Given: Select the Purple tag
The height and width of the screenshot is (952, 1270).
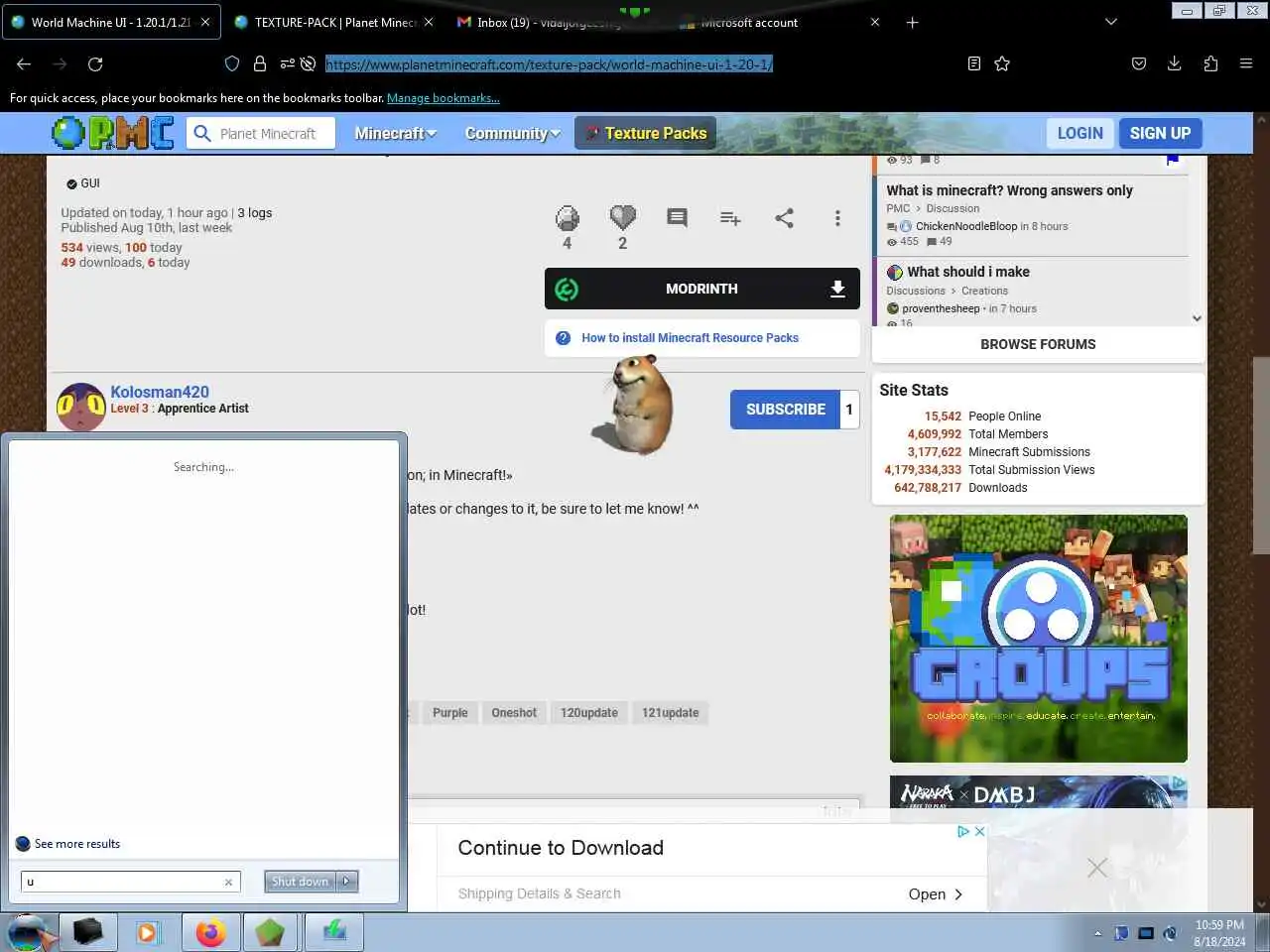Looking at the screenshot, I should click(449, 713).
